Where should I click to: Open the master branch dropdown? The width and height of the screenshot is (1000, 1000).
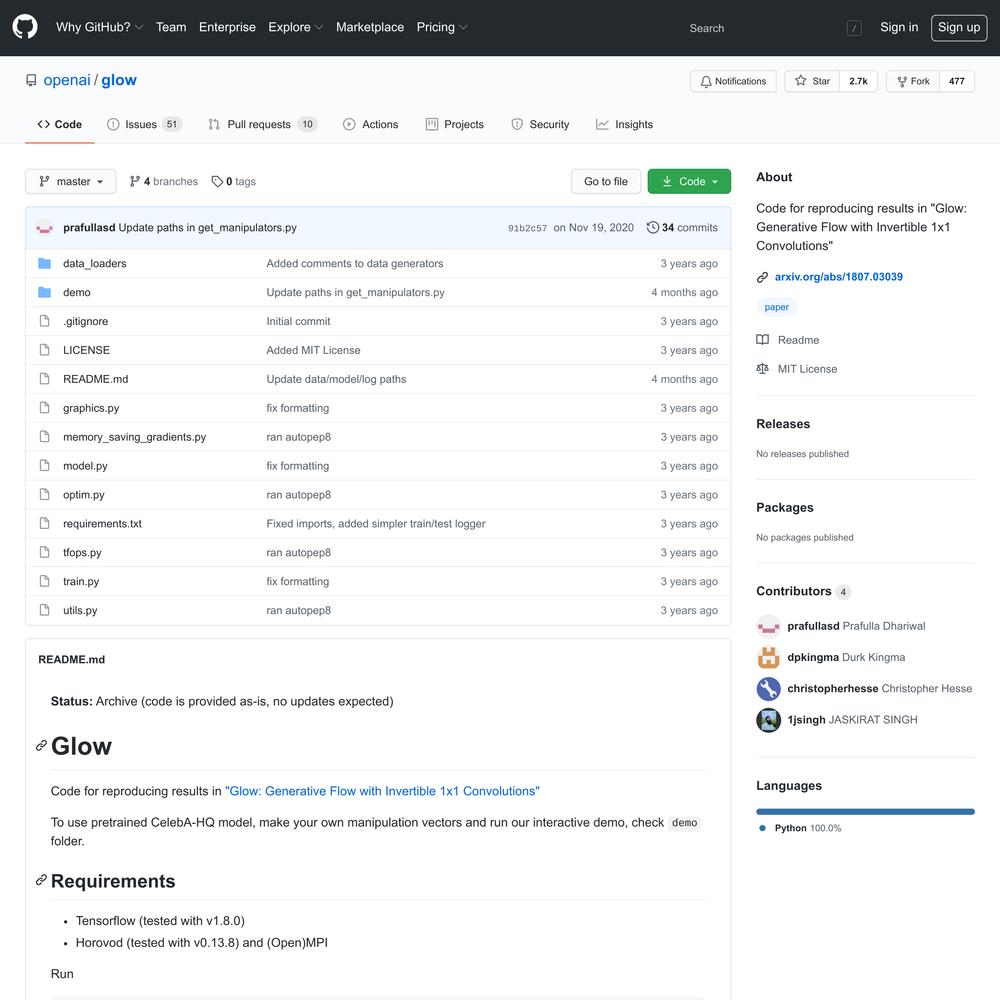tap(70, 181)
